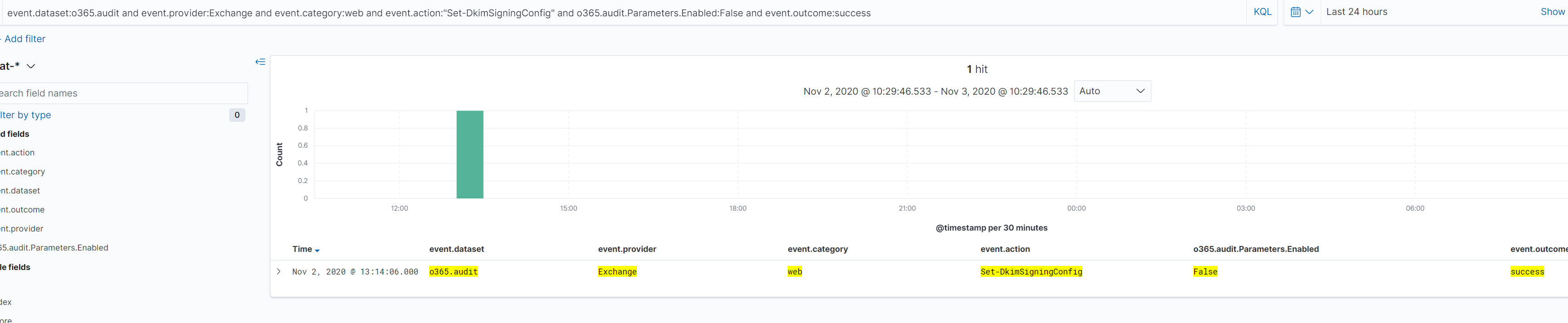Select the Last 24 hours time range text

coord(1357,12)
